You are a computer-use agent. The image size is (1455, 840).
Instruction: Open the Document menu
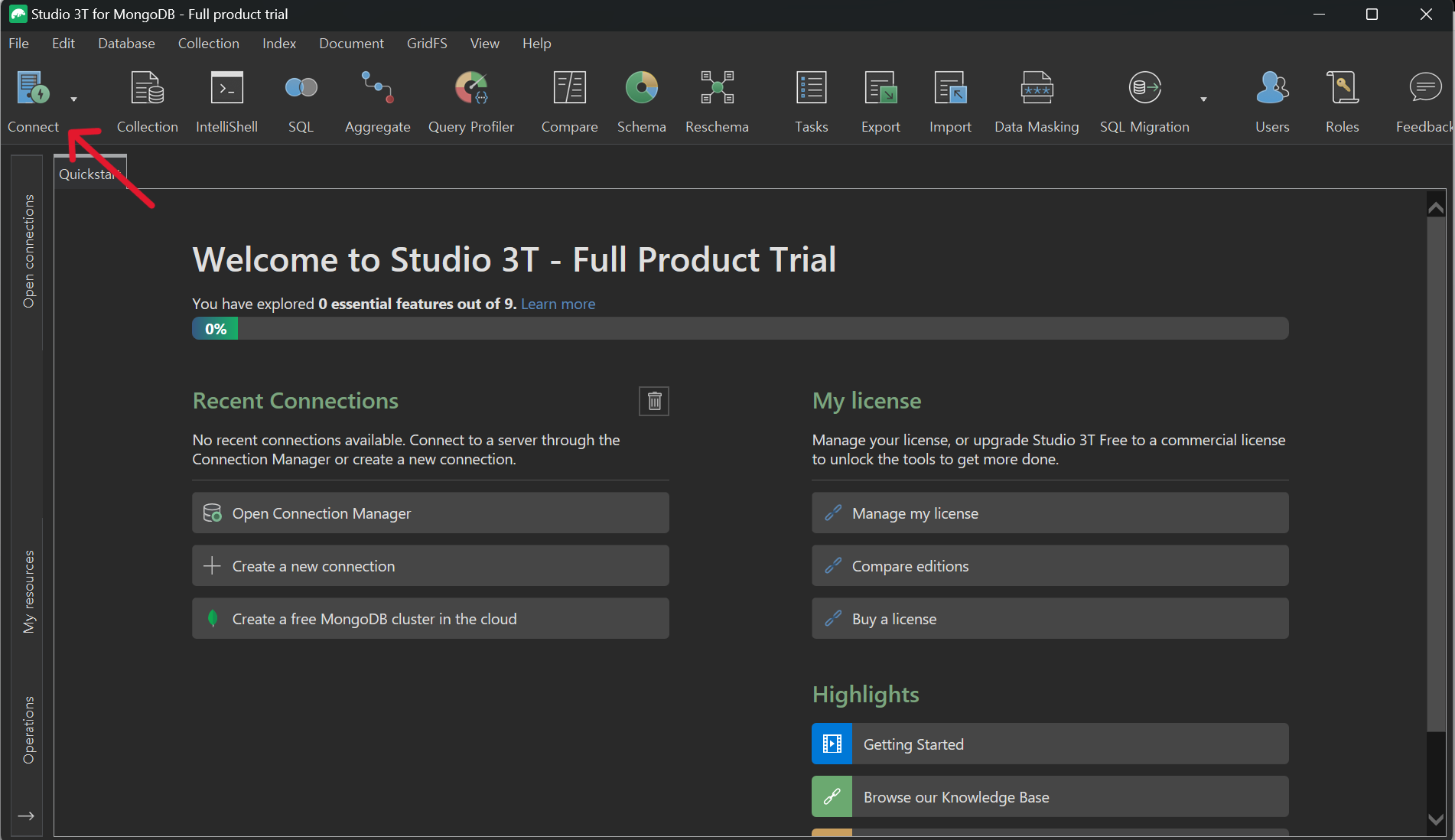(x=351, y=44)
